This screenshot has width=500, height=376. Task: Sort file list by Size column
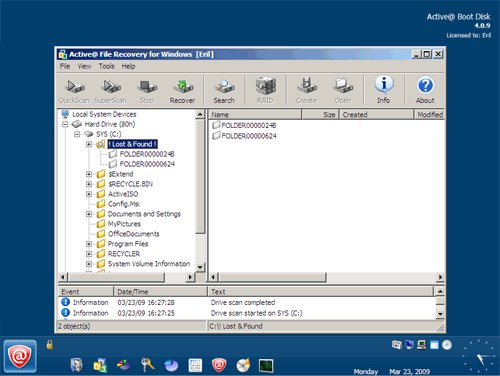pos(321,115)
